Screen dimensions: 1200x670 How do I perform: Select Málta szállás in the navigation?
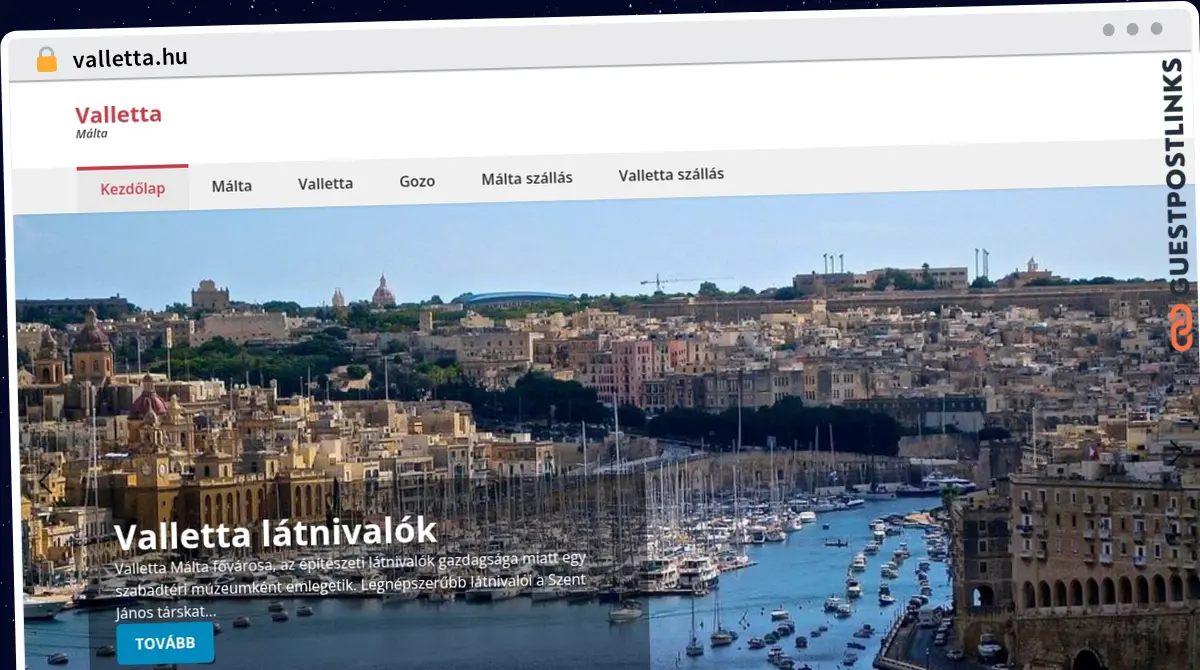(x=528, y=179)
